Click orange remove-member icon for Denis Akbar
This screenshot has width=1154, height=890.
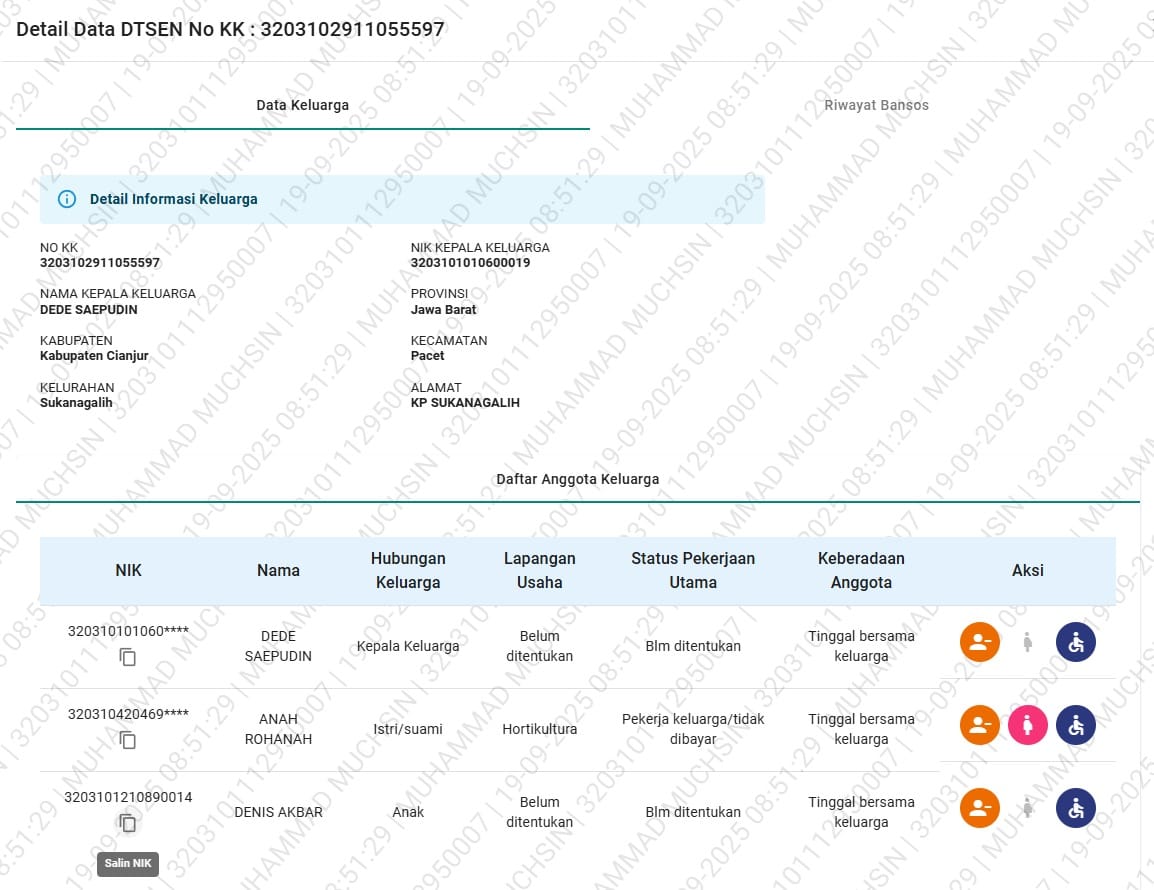click(x=980, y=808)
